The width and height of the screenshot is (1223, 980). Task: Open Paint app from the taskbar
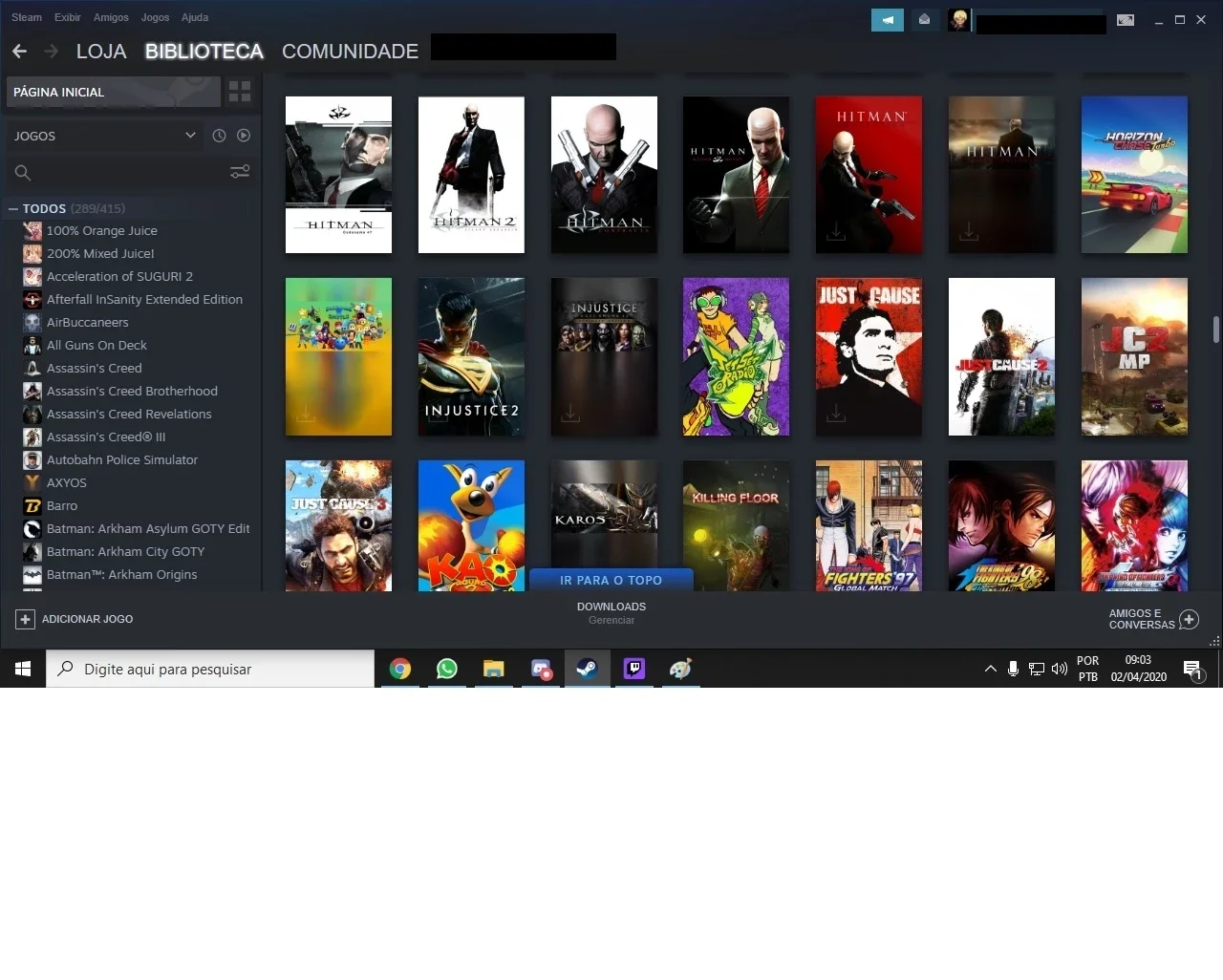point(680,669)
